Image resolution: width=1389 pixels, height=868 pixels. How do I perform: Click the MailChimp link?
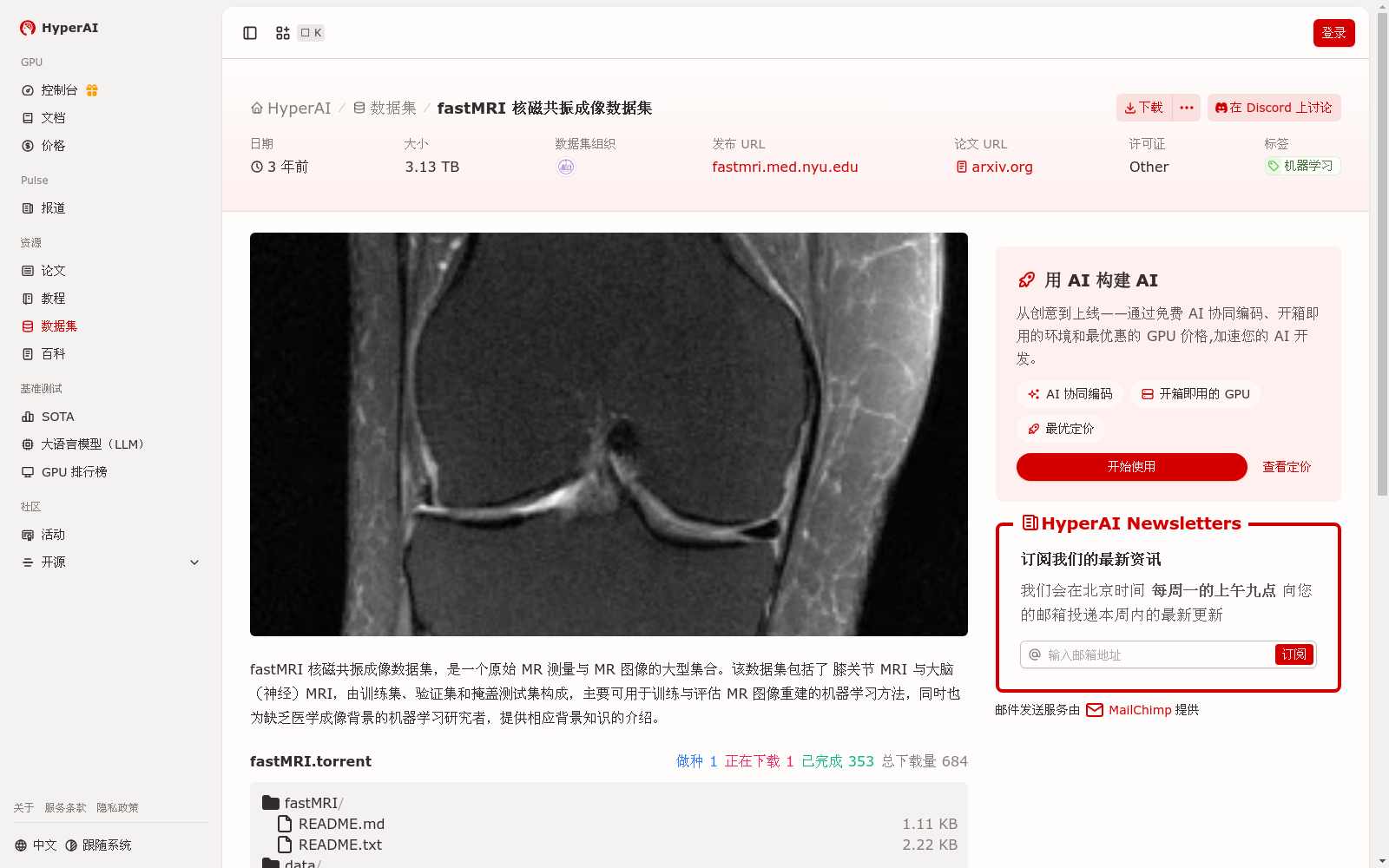[x=1140, y=710]
